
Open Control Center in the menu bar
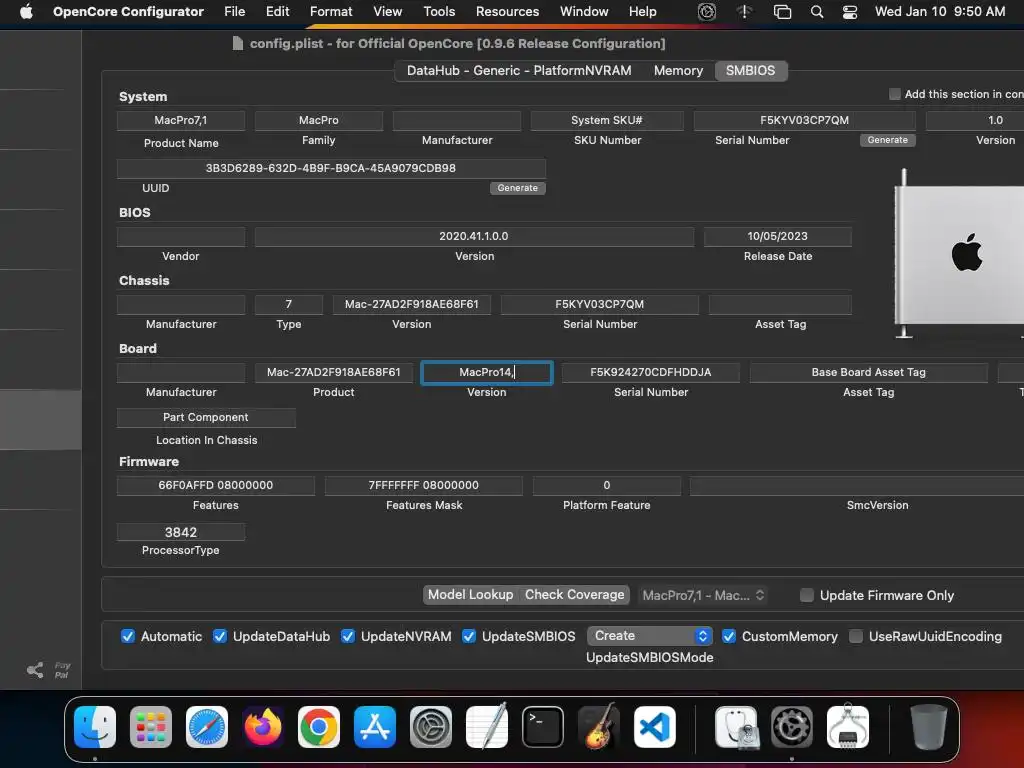pyautogui.click(x=850, y=12)
